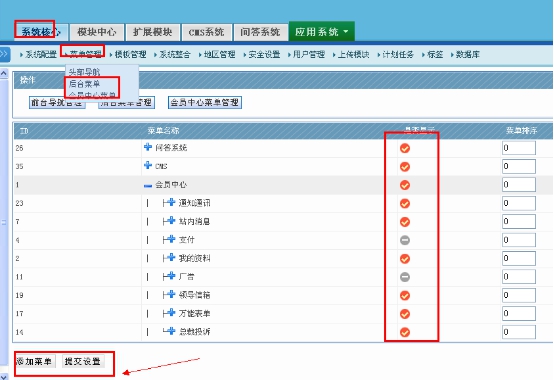Screen dimensions: 554x380
Task: Click the 提交设置 button
Action: tap(83, 361)
